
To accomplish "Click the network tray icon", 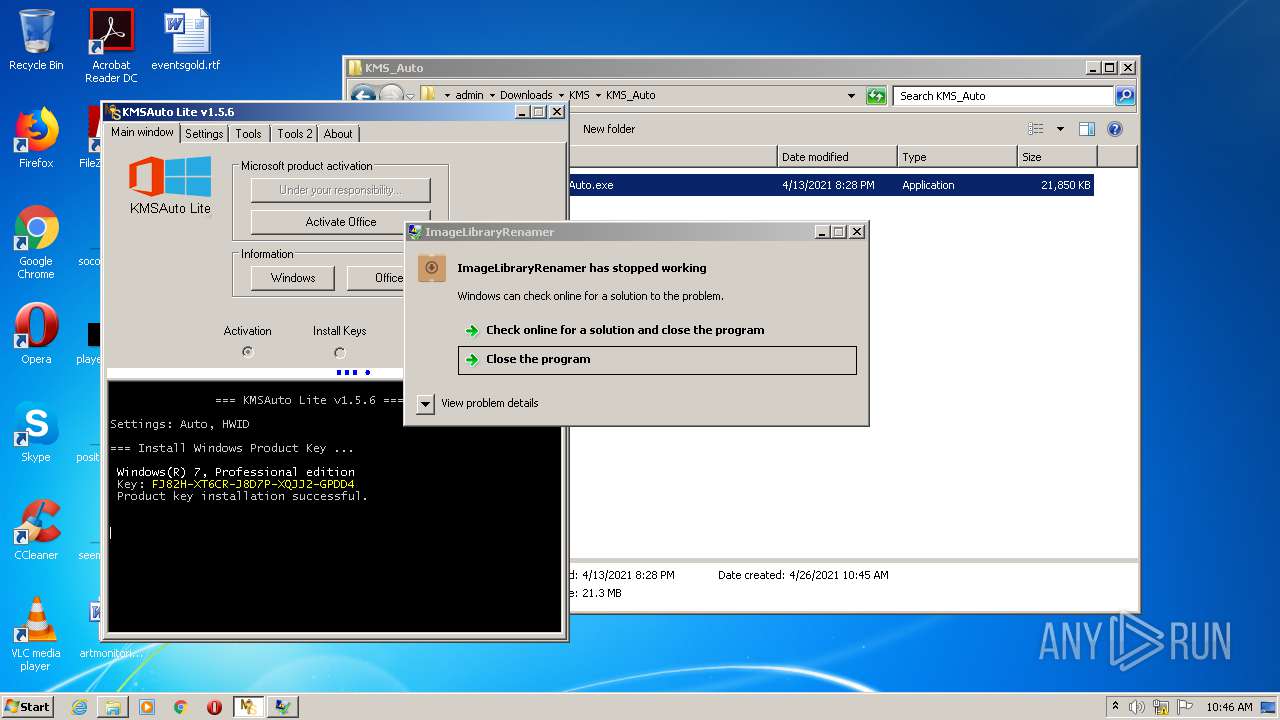I will tap(1159, 707).
